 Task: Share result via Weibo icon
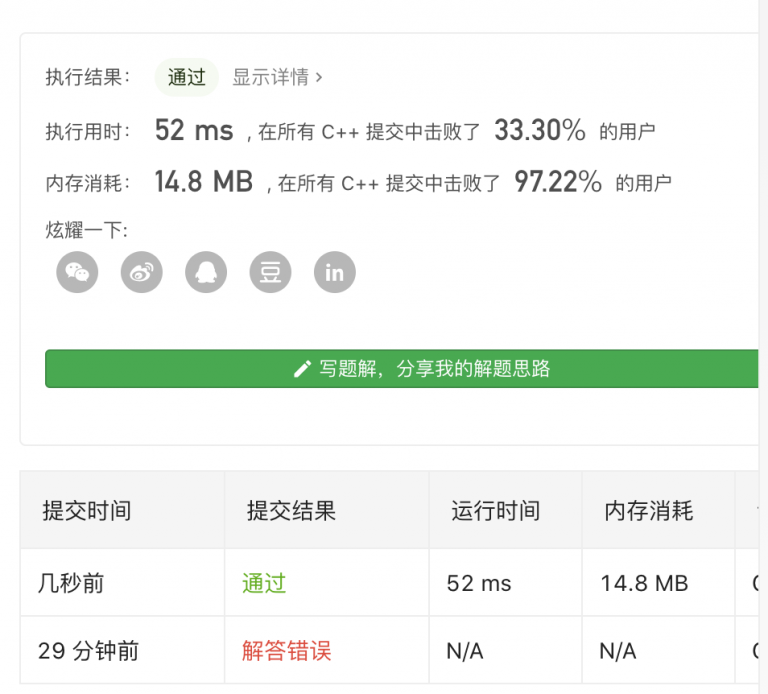point(141,272)
